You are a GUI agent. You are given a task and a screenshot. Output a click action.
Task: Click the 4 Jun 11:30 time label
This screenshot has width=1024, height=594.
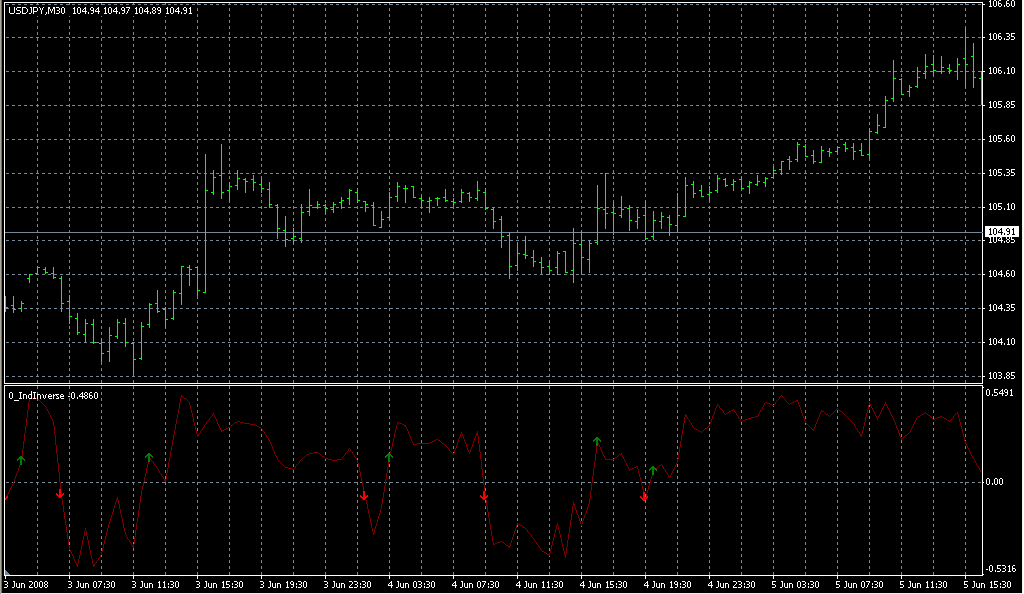(x=539, y=584)
